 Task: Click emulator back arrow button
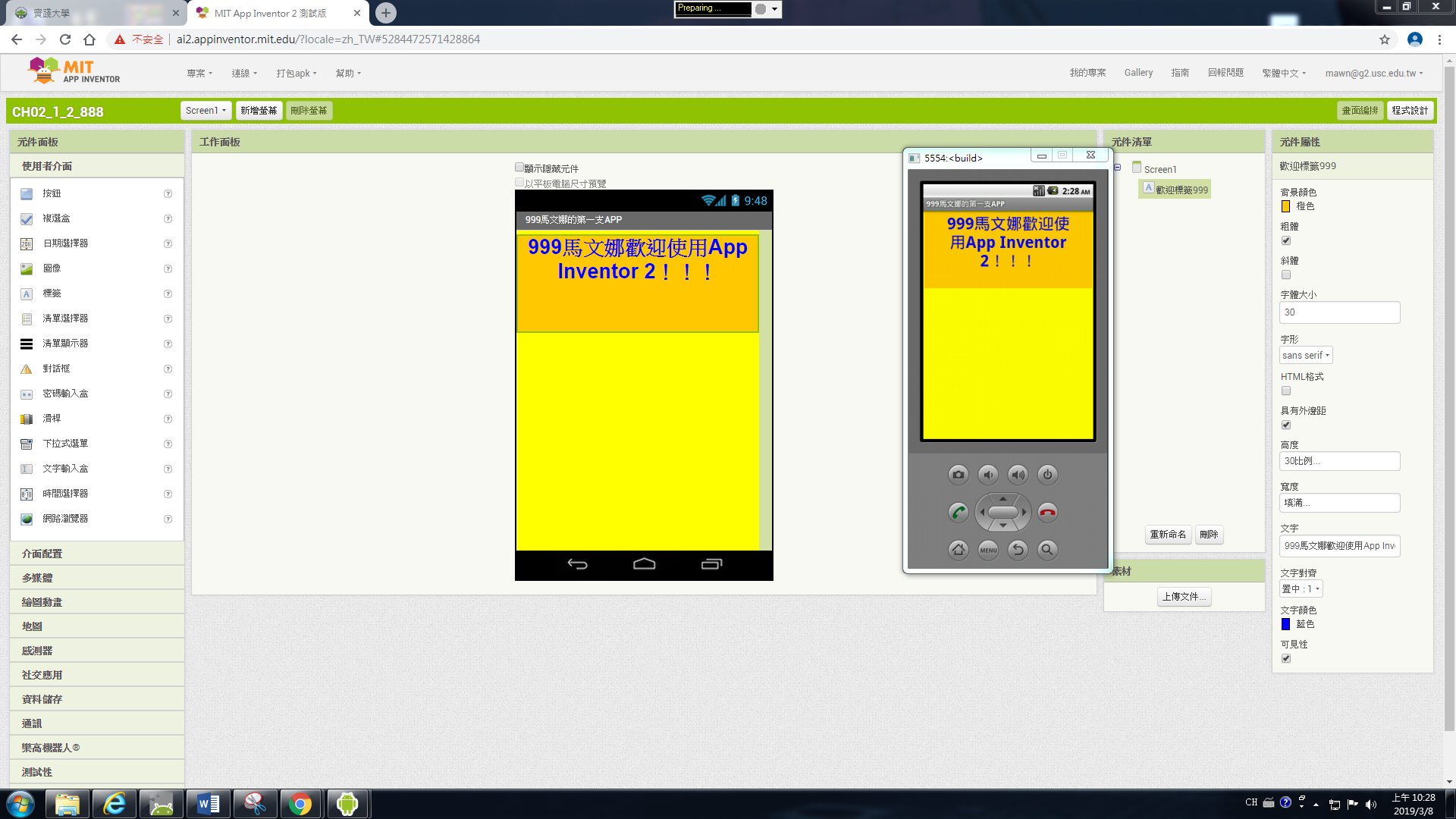1018,550
